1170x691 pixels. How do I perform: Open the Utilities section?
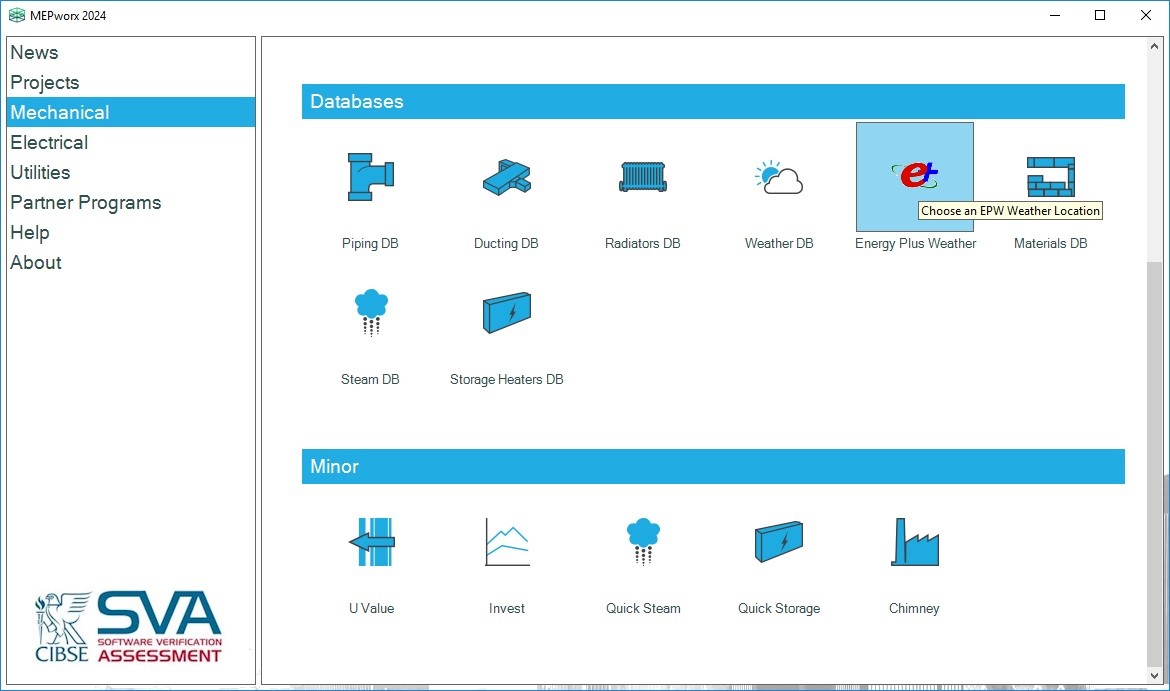click(x=131, y=172)
